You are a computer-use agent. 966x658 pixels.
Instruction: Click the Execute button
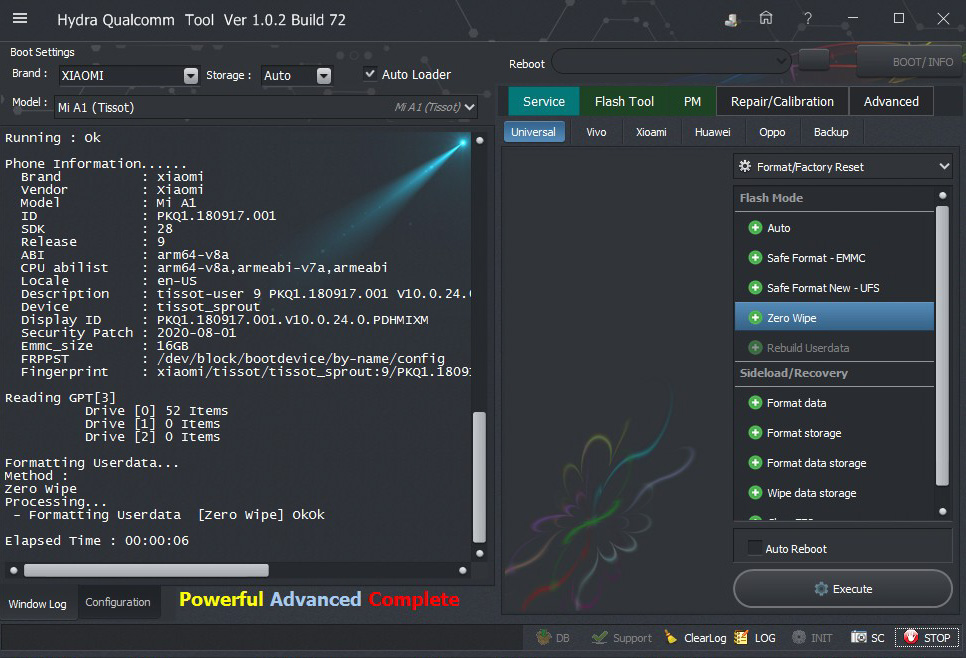coord(842,589)
